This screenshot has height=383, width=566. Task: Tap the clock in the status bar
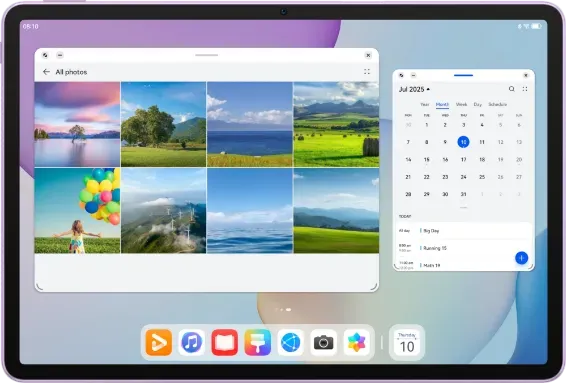(30, 26)
